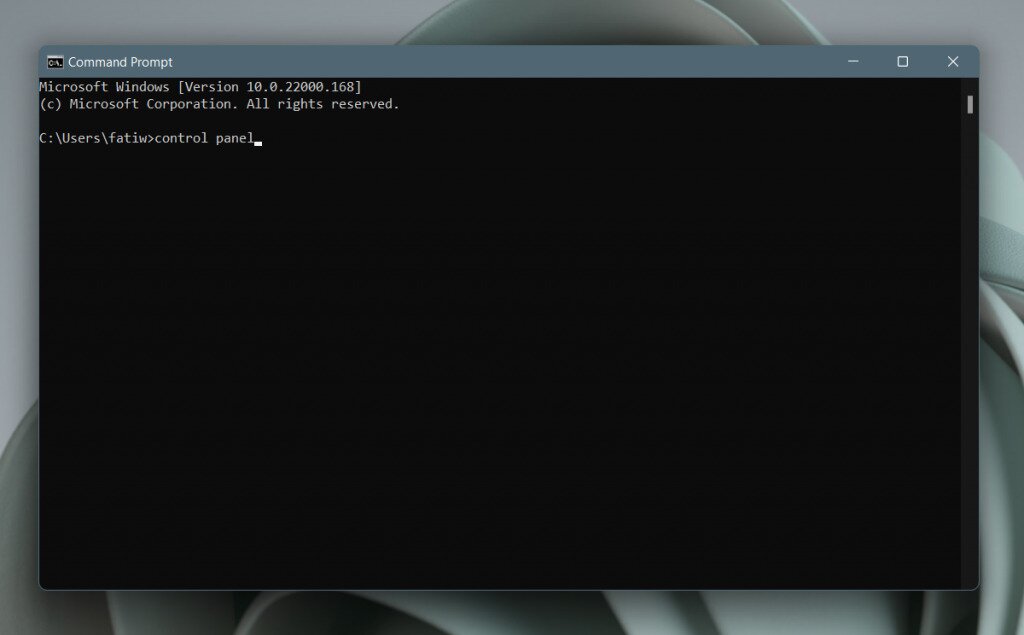The height and width of the screenshot is (635, 1024).
Task: Click inside the empty console output area
Action: tap(500, 350)
